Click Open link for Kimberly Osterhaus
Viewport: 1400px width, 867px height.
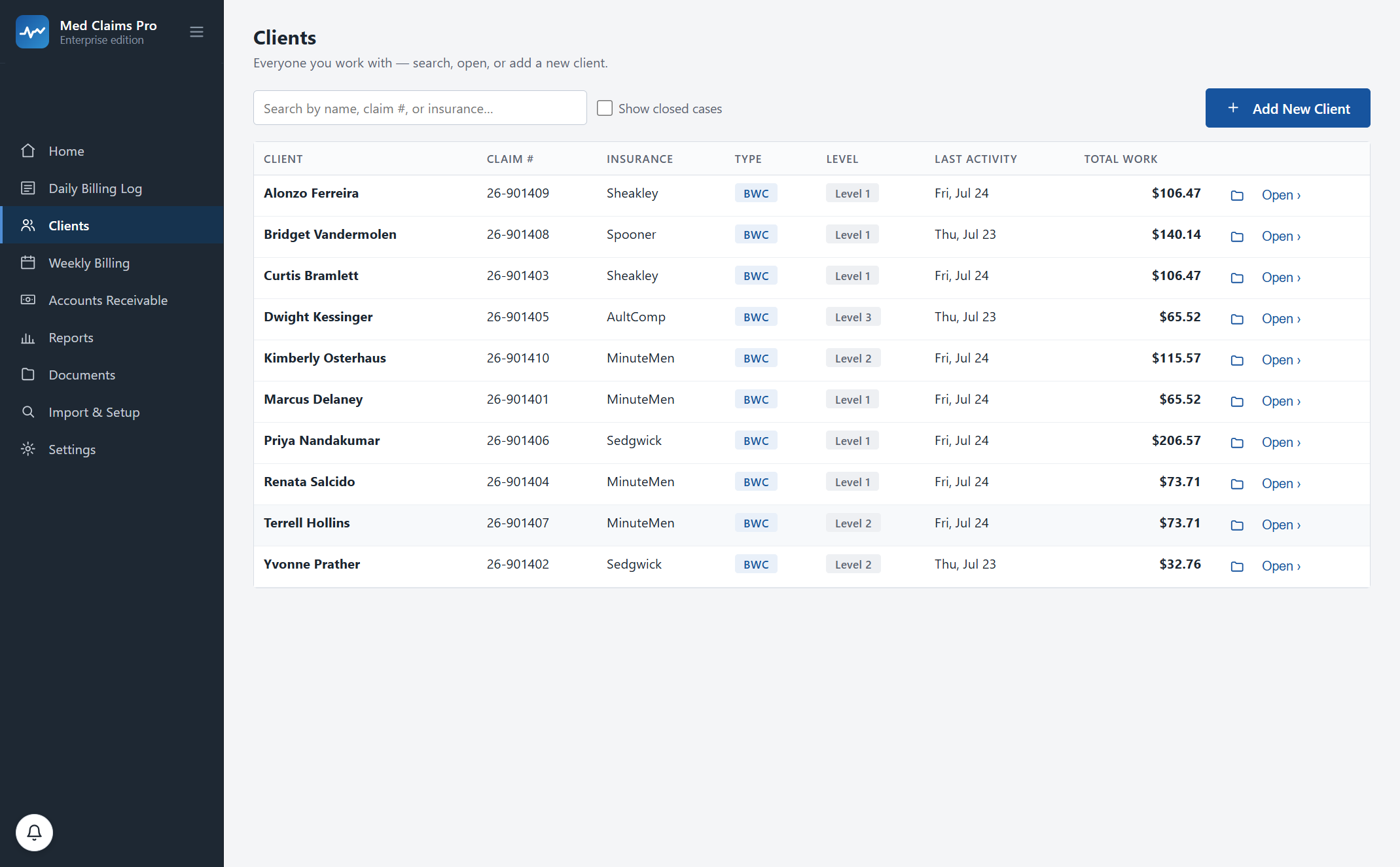[x=1281, y=360]
